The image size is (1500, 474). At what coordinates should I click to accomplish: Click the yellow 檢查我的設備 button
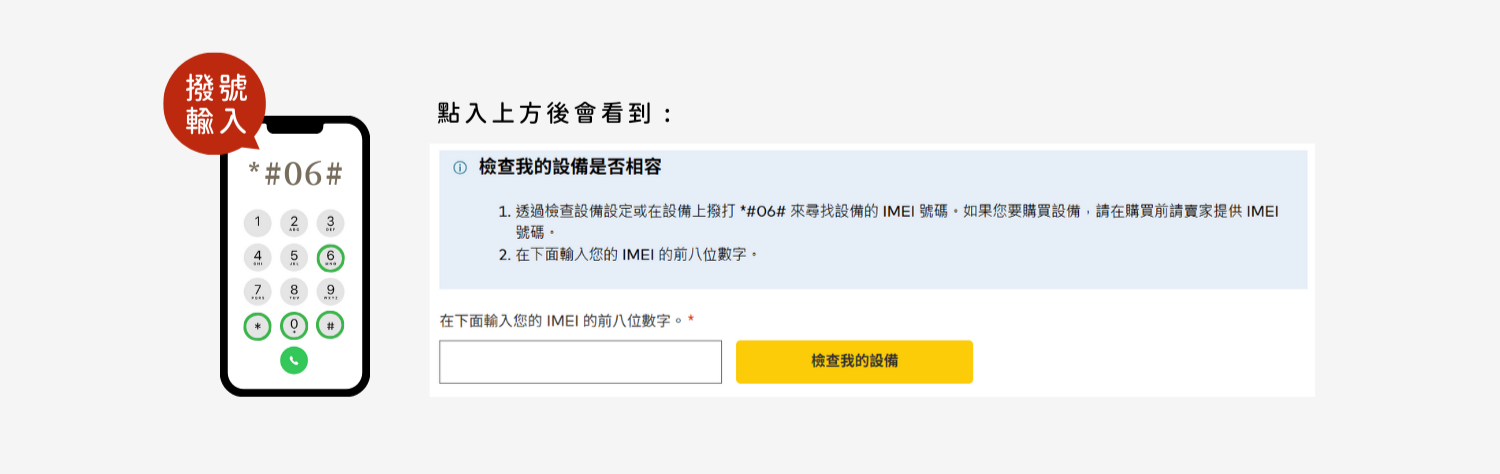pos(854,362)
